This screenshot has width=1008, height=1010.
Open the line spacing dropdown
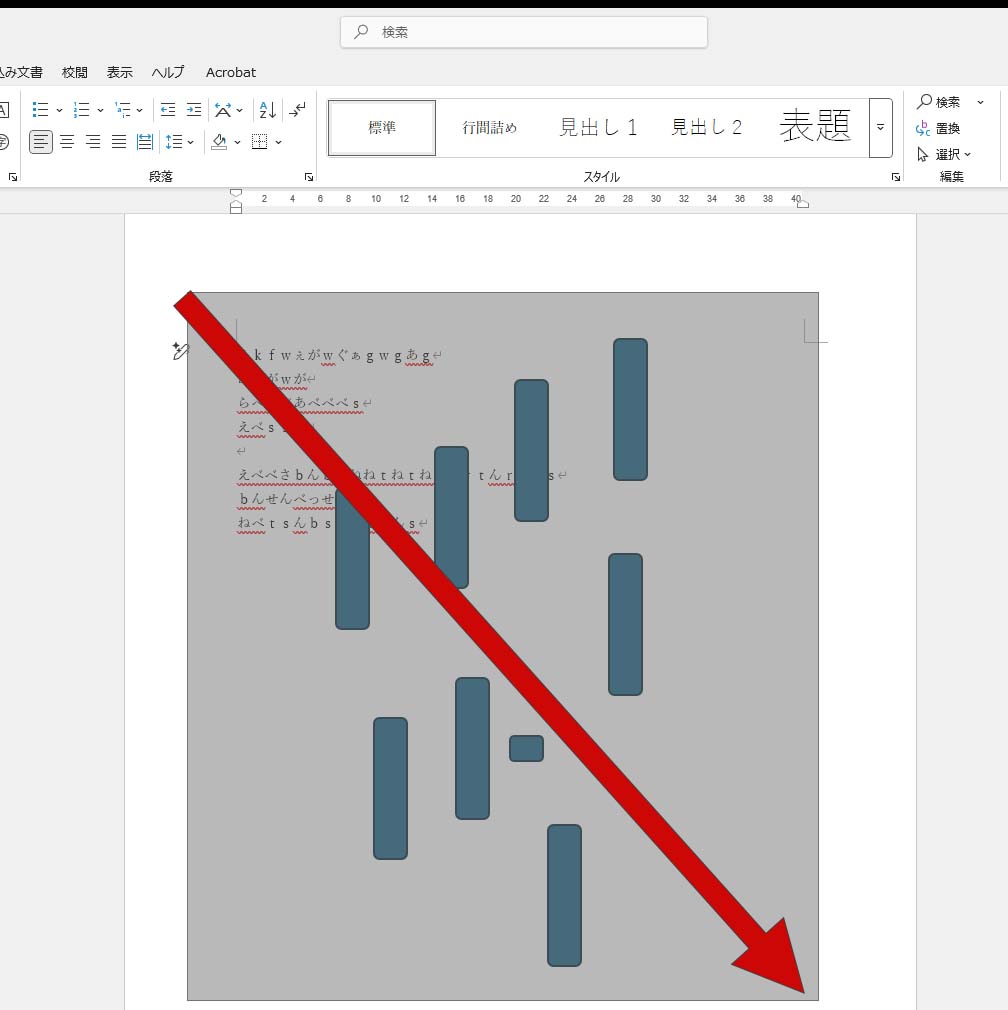tap(179, 142)
